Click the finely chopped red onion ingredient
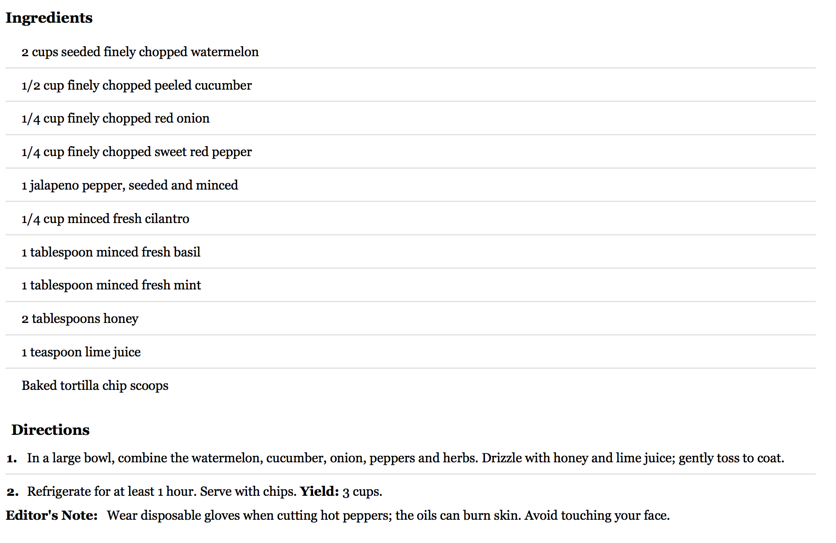The image size is (836, 543). (115, 119)
